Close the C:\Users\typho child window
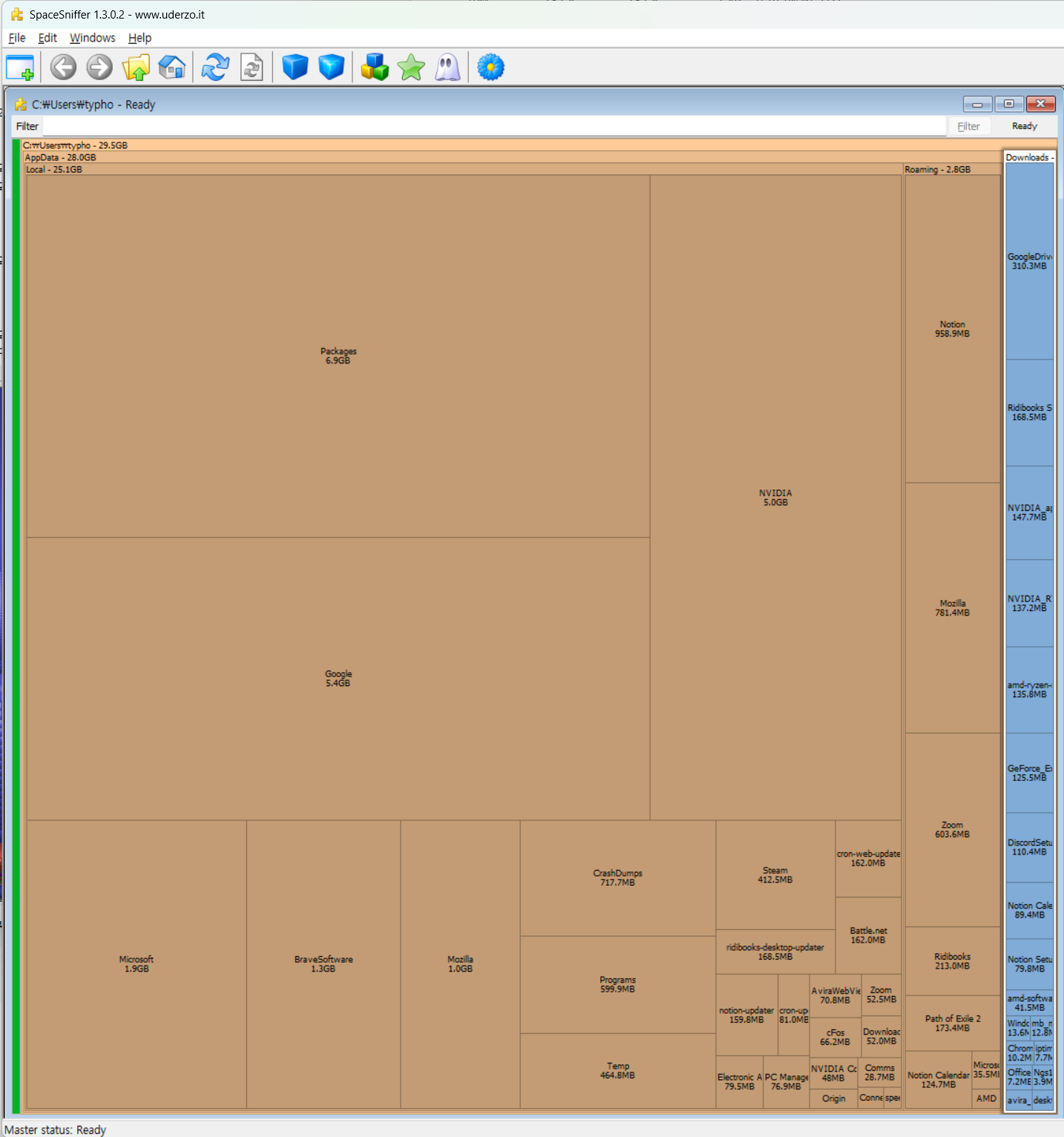This screenshot has width=1064, height=1137. point(1041,104)
